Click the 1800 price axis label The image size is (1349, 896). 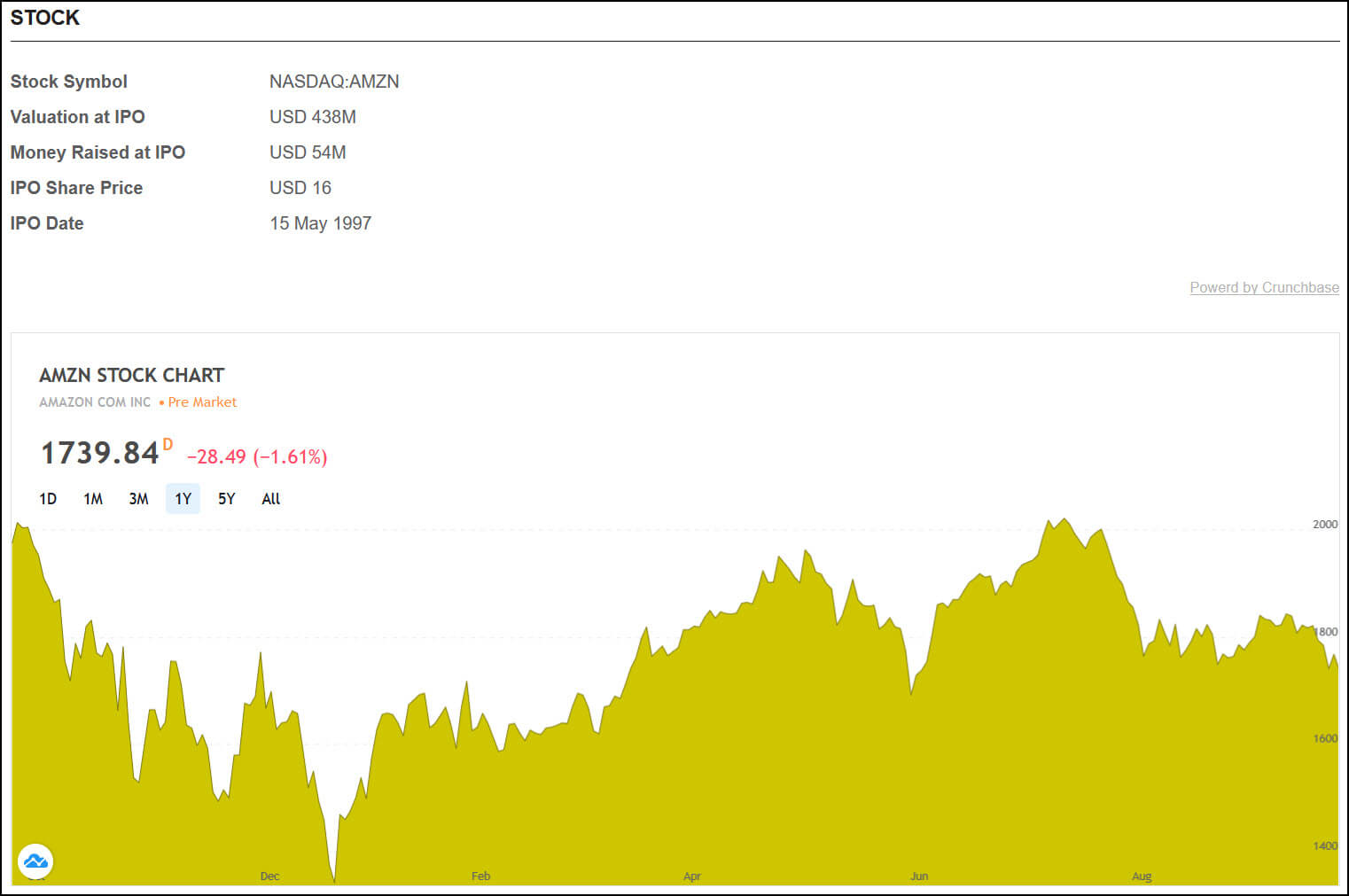tap(1326, 632)
